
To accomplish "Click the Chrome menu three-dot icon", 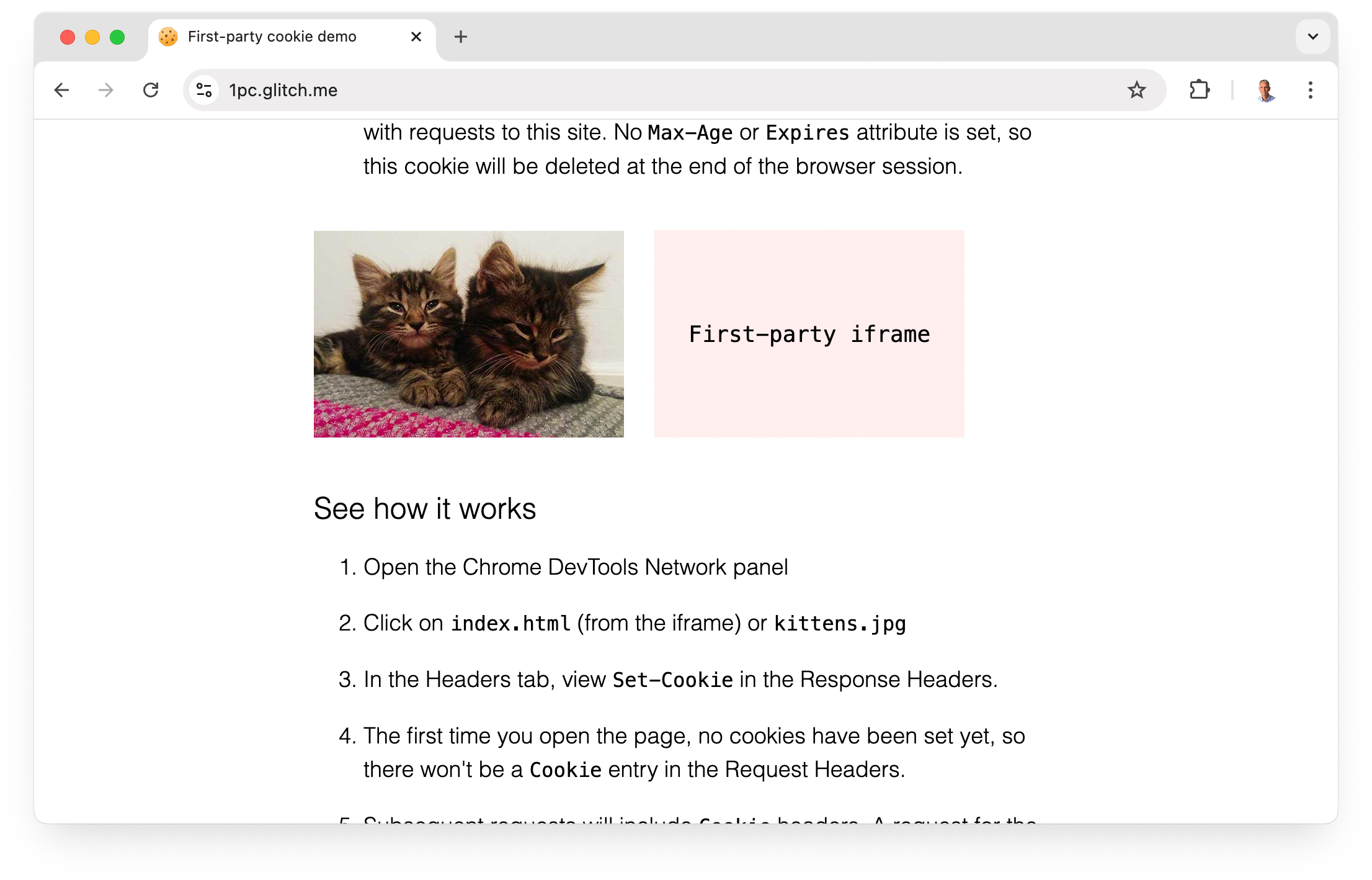I will tap(1310, 90).
